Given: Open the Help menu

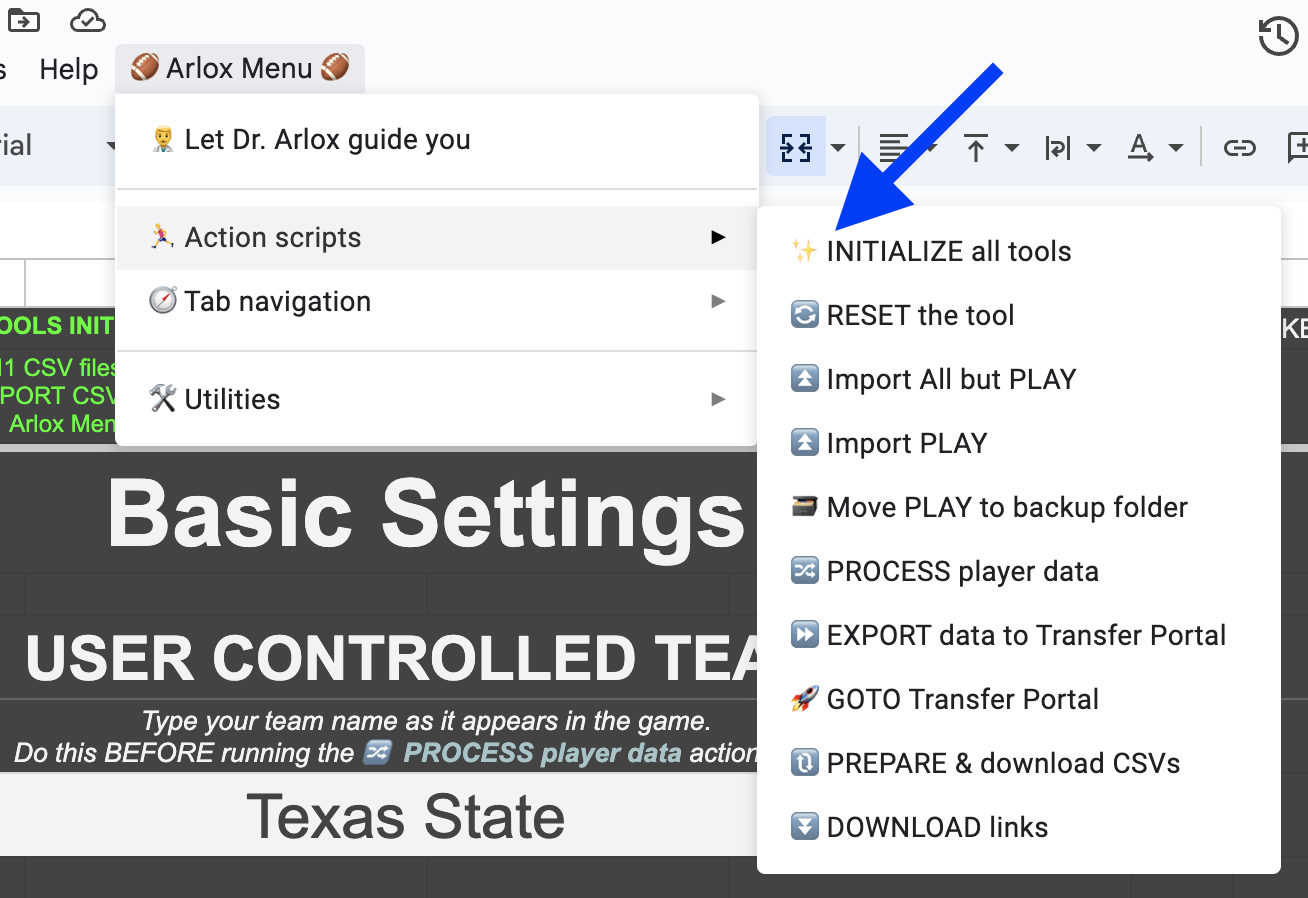Looking at the screenshot, I should 69,69.
